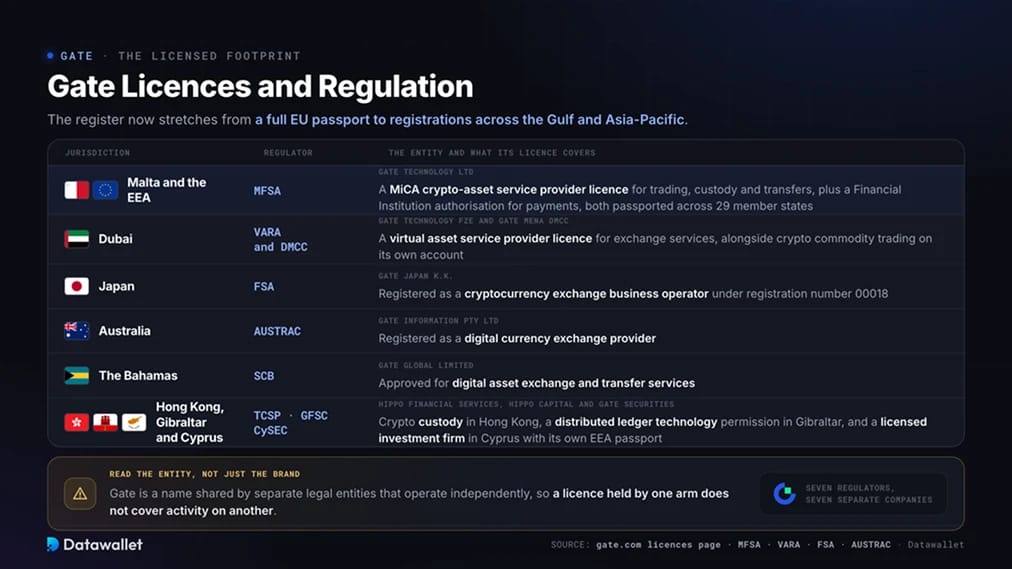Click the Australia flag icon
1012x569 pixels.
tap(77, 331)
